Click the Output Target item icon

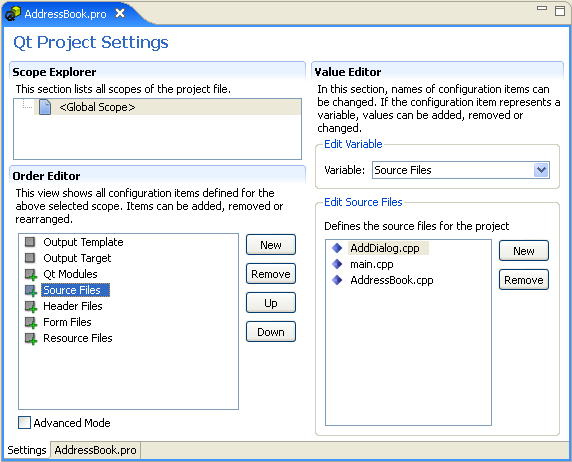(30, 258)
